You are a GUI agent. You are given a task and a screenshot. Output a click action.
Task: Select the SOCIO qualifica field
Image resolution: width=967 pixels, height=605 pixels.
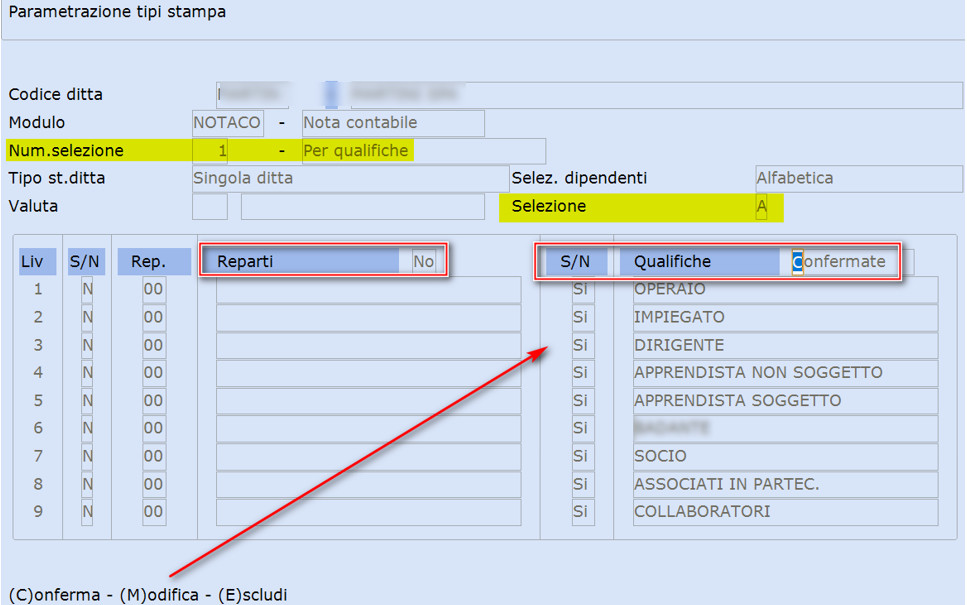click(785, 456)
